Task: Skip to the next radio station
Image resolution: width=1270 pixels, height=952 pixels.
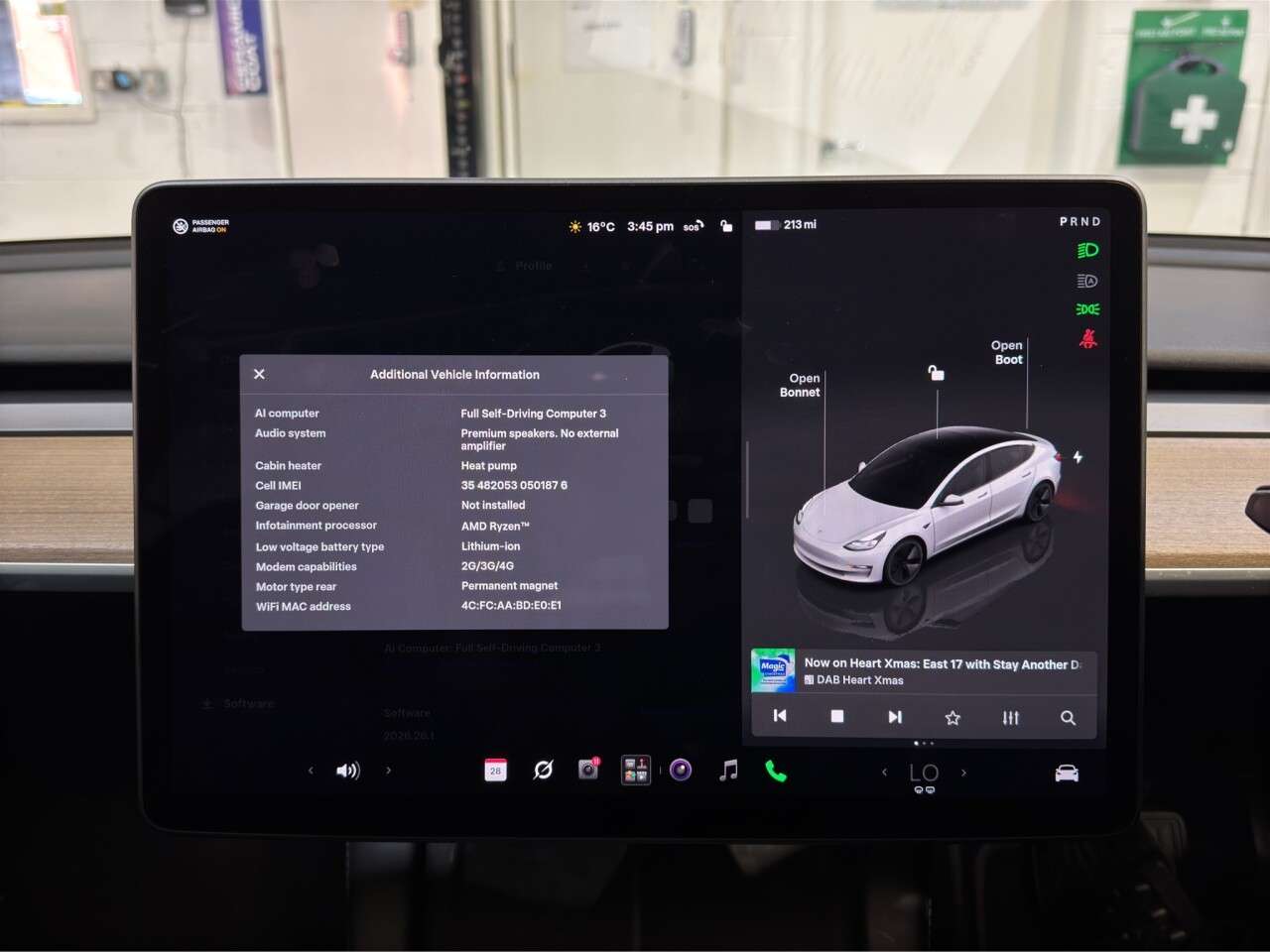Action: click(895, 716)
